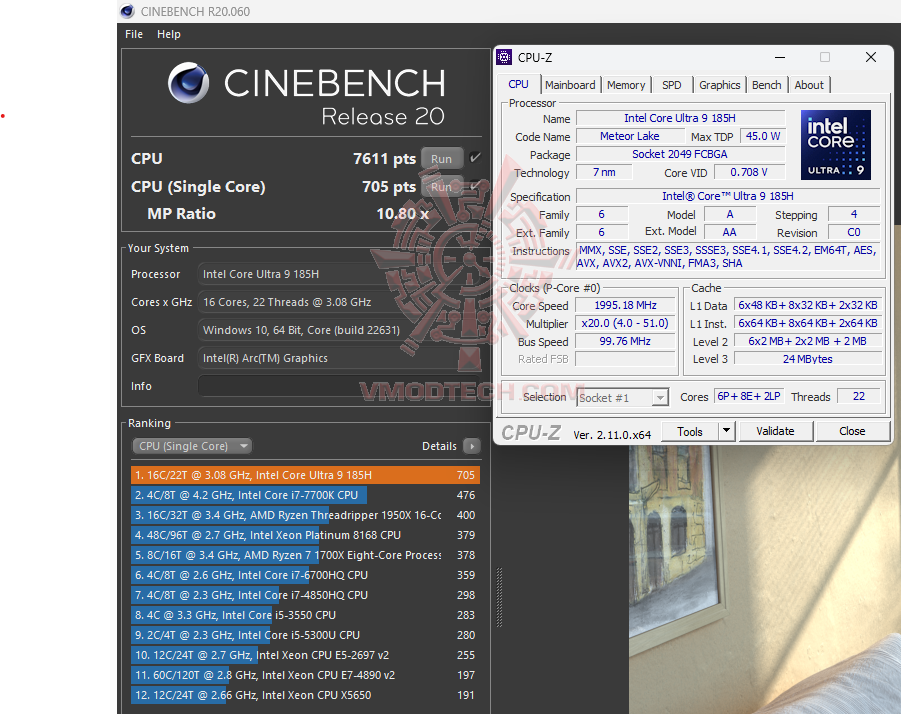The image size is (901, 714).
Task: Click the Technology value 7 nm
Action: pos(604,172)
